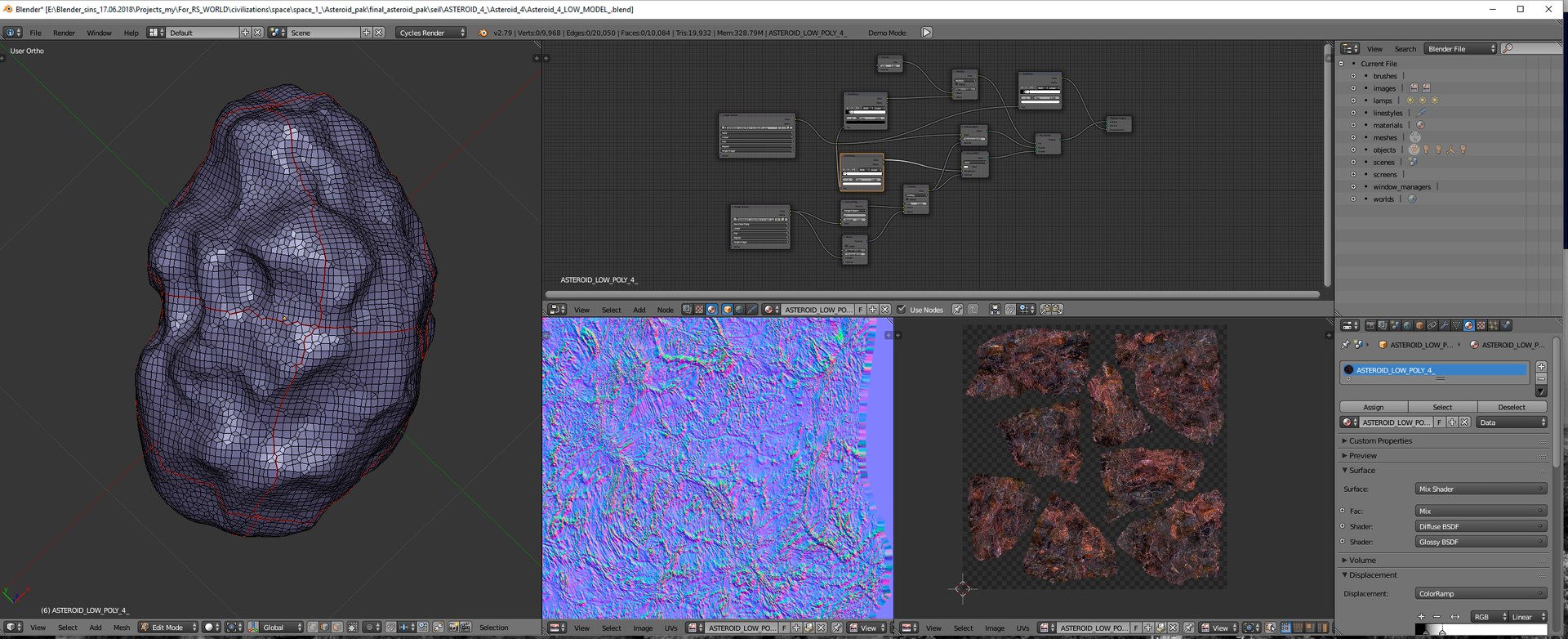Pin the properties context (pin icon)
This screenshot has width=1568, height=639.
(1345, 344)
